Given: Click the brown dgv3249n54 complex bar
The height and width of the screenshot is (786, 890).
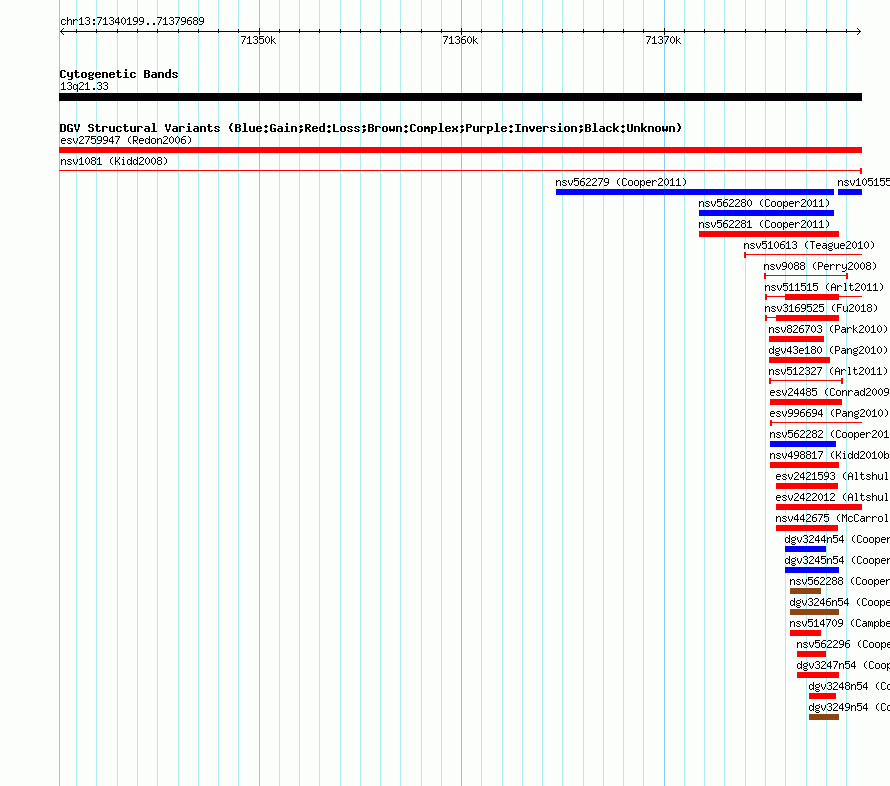Looking at the screenshot, I should 824,717.
